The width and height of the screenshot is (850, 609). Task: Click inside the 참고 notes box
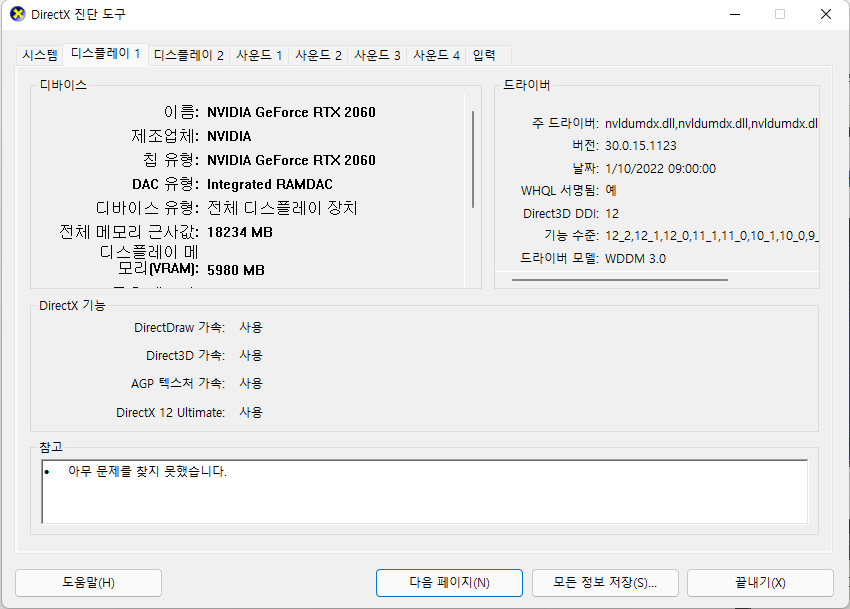click(424, 492)
